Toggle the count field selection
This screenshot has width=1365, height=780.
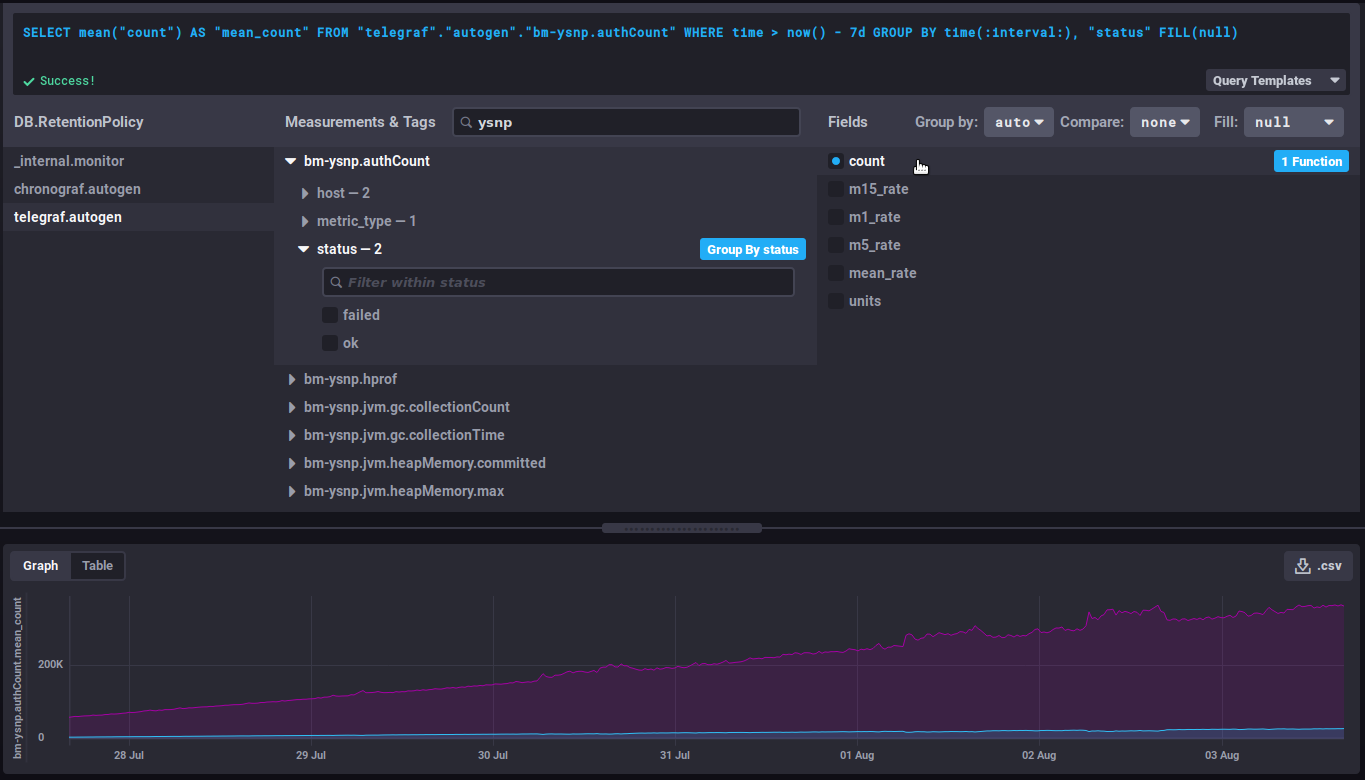tap(836, 161)
